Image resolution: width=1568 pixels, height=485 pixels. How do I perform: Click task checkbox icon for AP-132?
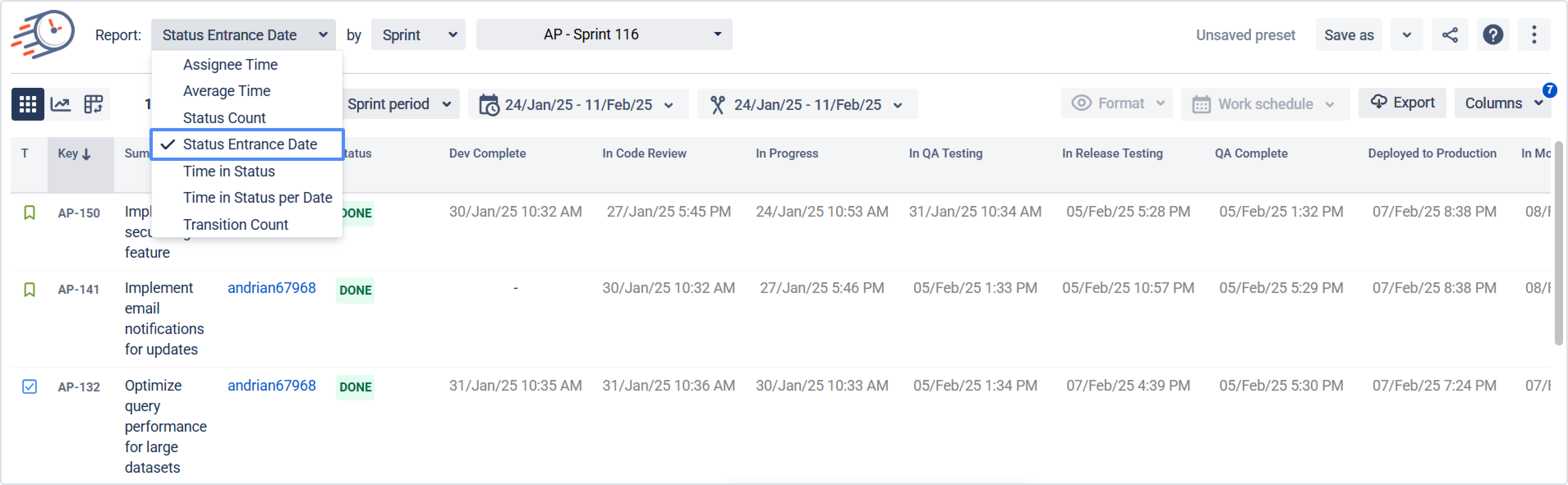[29, 387]
